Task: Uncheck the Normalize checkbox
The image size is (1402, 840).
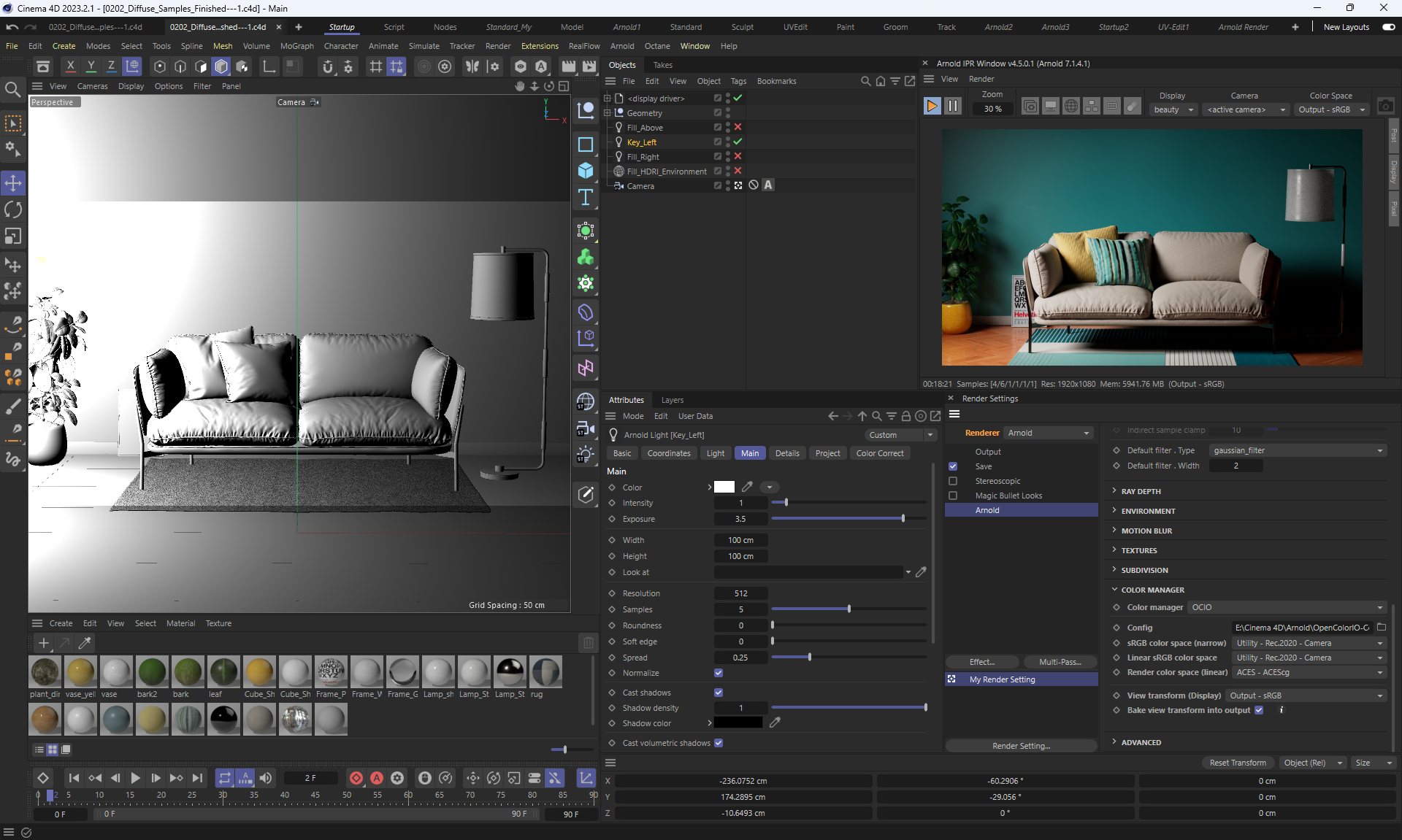Action: (x=719, y=673)
